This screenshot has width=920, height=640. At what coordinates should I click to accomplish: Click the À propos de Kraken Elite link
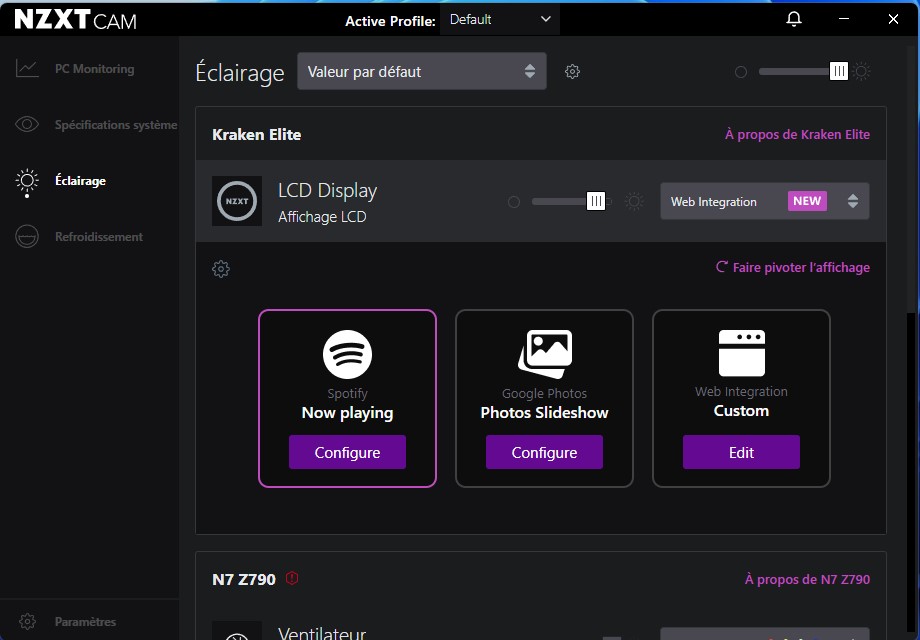[x=797, y=135]
